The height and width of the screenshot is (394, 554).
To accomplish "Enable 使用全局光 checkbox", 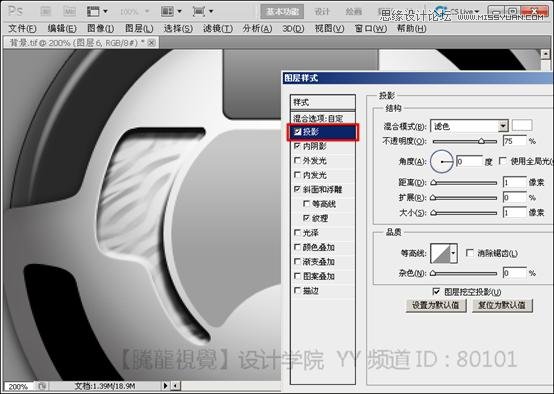I will pos(502,161).
